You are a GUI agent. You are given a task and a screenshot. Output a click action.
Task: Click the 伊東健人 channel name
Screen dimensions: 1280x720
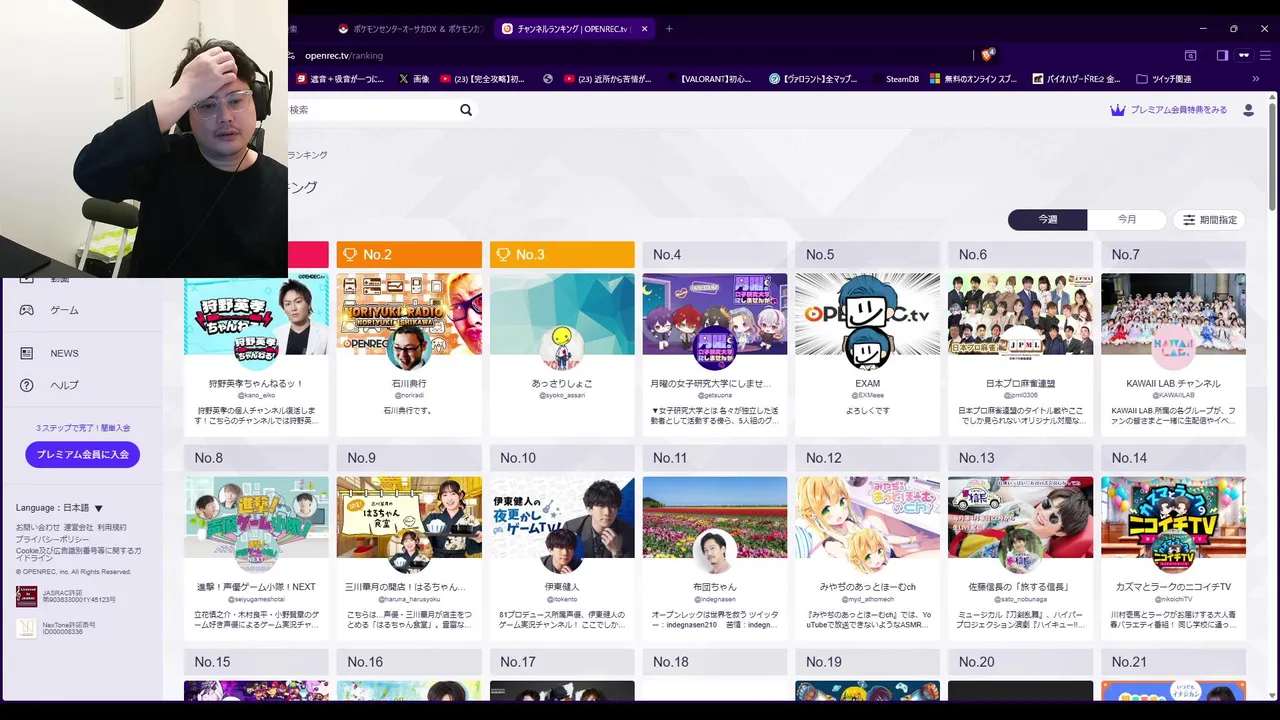(x=562, y=587)
